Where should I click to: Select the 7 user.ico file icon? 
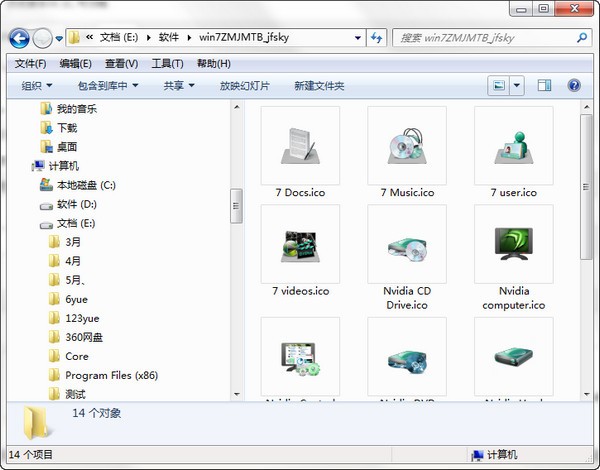[514, 146]
